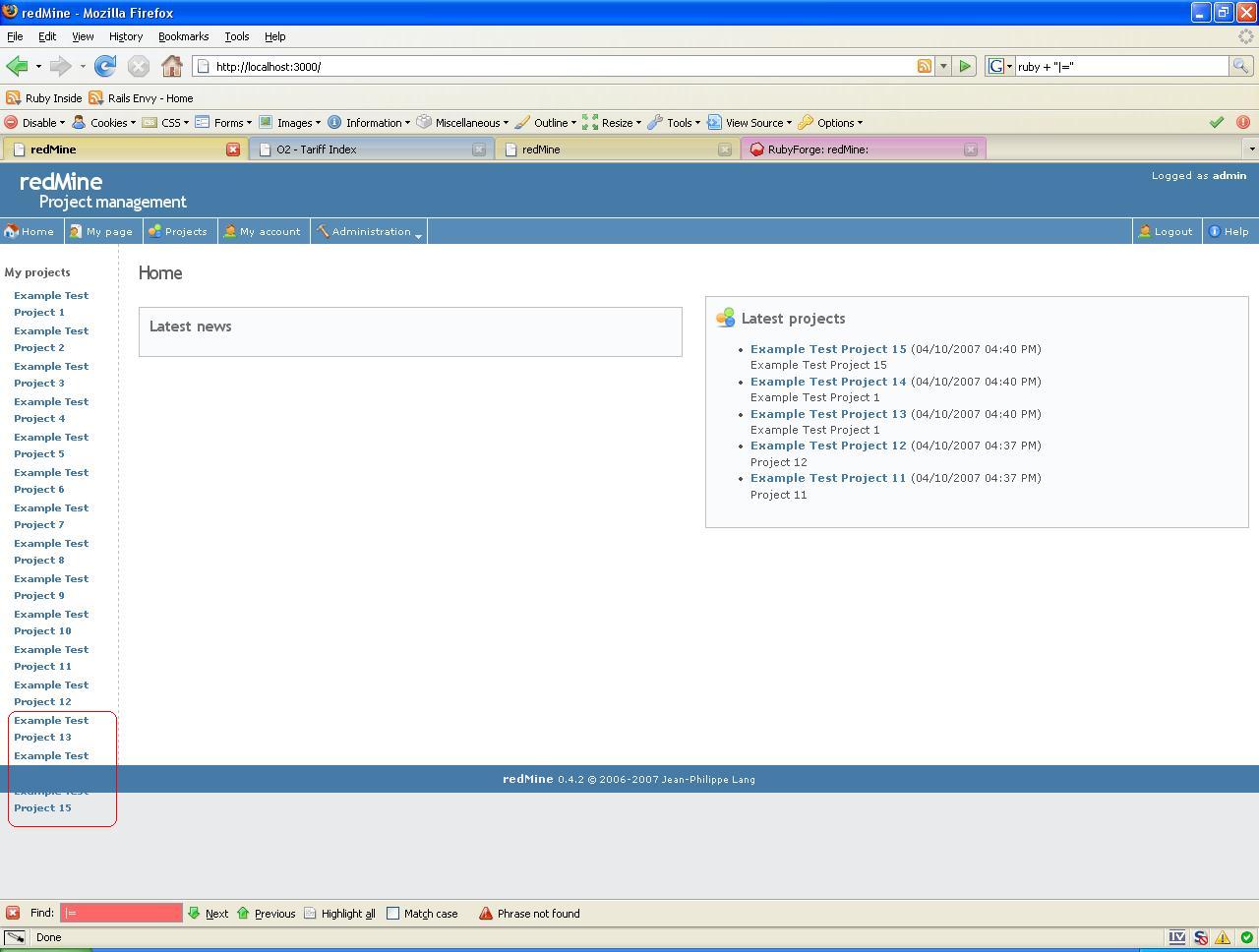Open the address bar history dropdown
The image size is (1259, 952).
point(943,66)
